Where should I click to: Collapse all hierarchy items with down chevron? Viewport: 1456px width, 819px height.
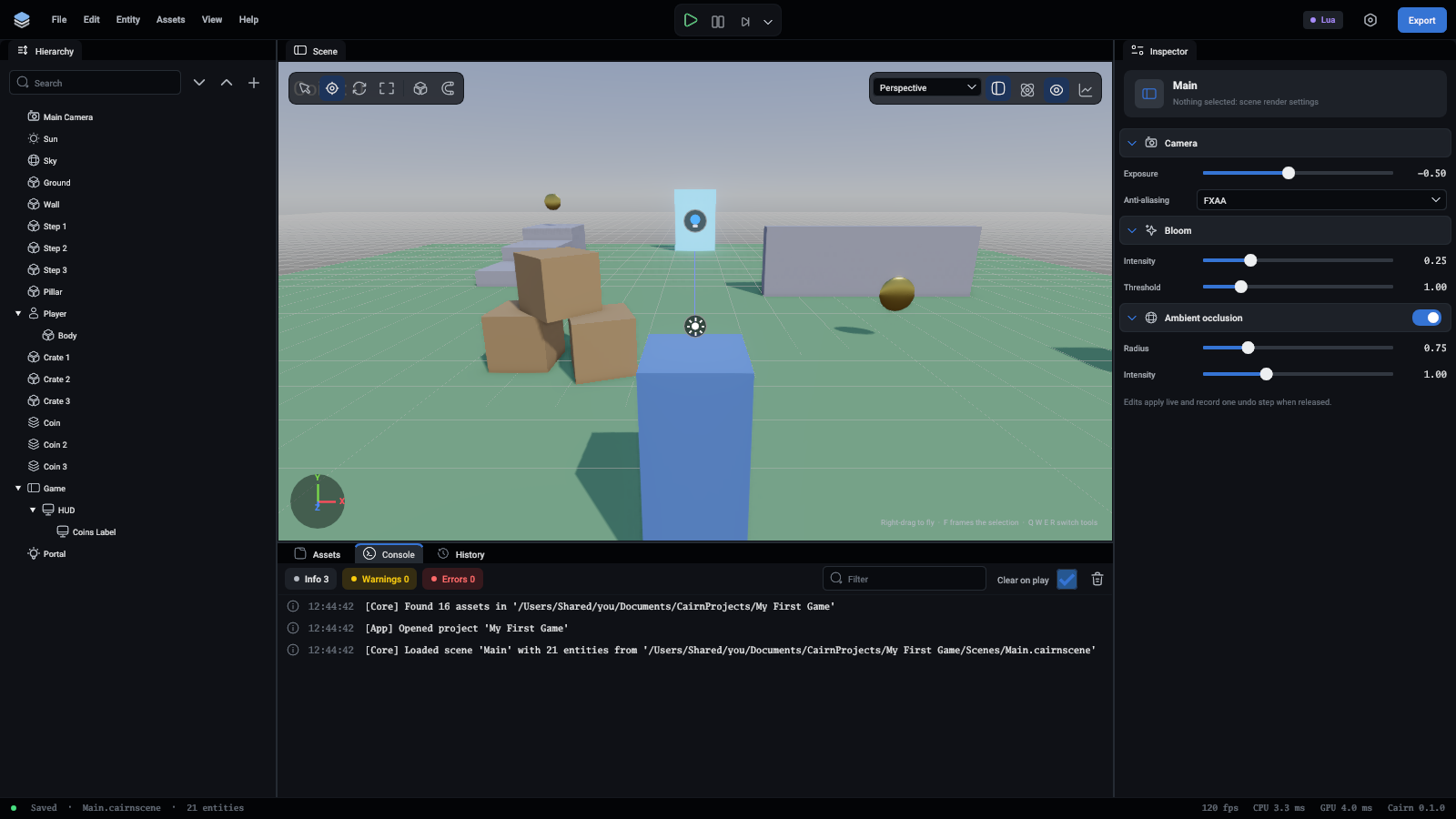(199, 83)
